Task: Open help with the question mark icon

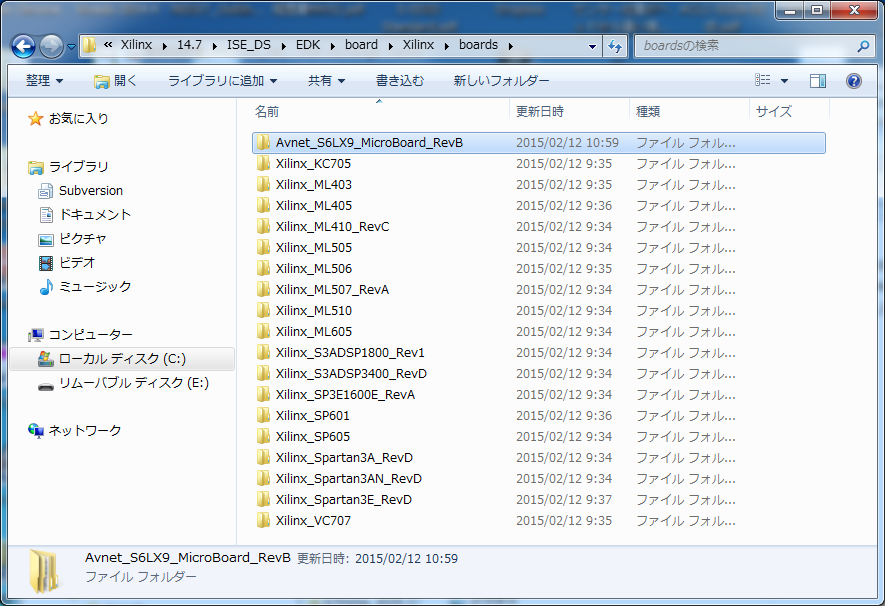Action: 853,81
